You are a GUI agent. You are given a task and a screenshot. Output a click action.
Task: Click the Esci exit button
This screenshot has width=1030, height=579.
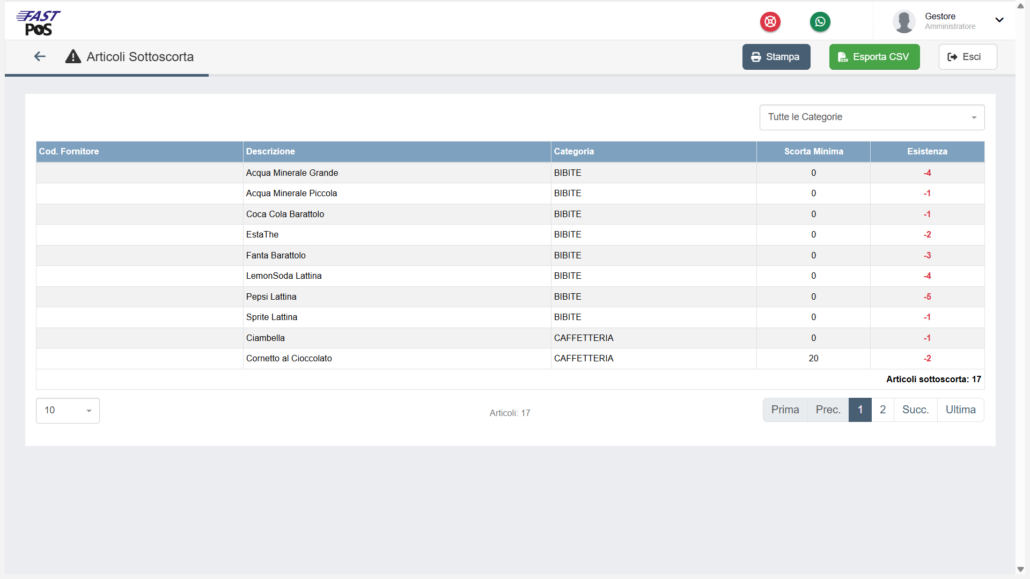tap(967, 57)
